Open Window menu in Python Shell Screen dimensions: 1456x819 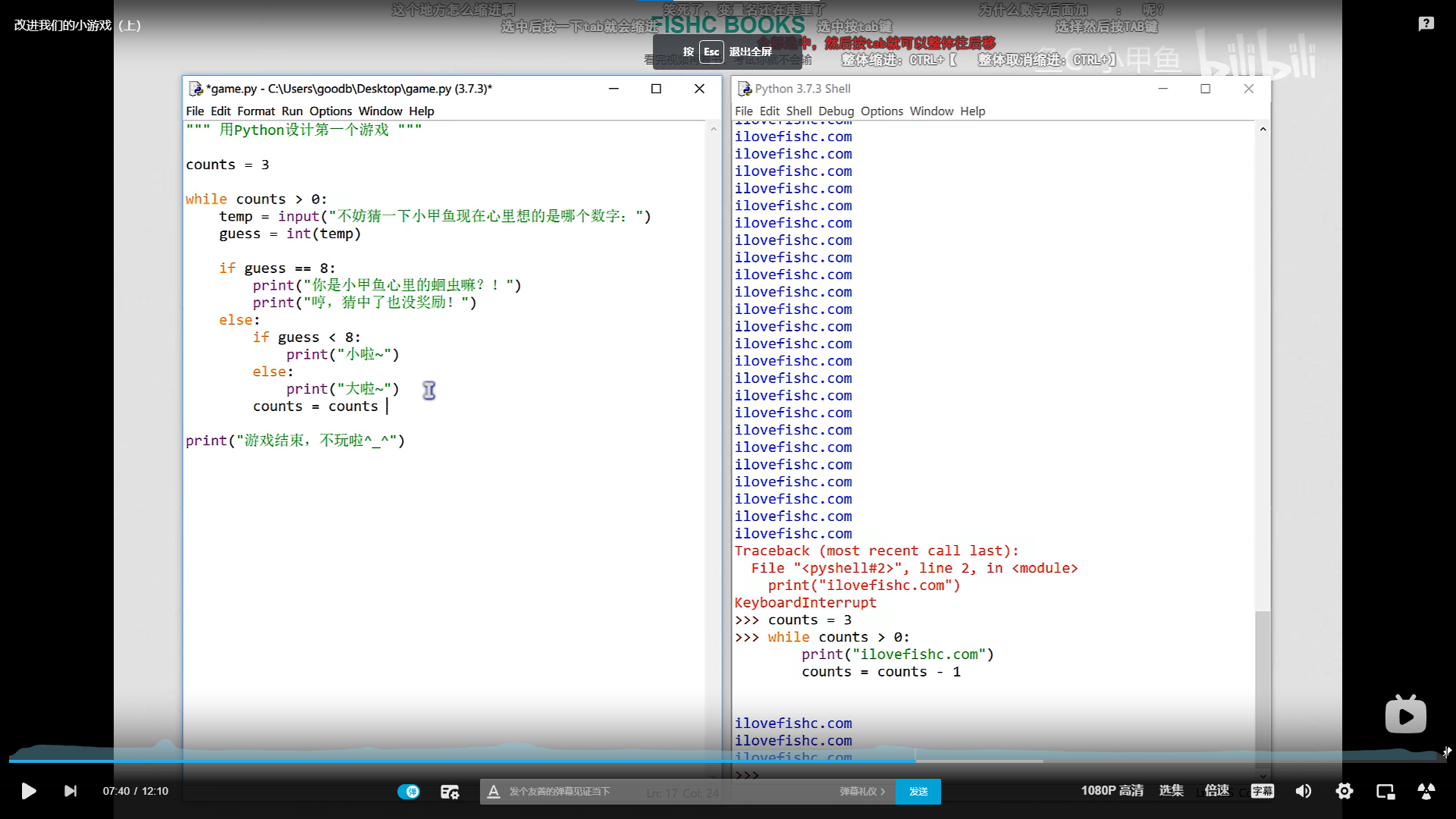(x=932, y=111)
